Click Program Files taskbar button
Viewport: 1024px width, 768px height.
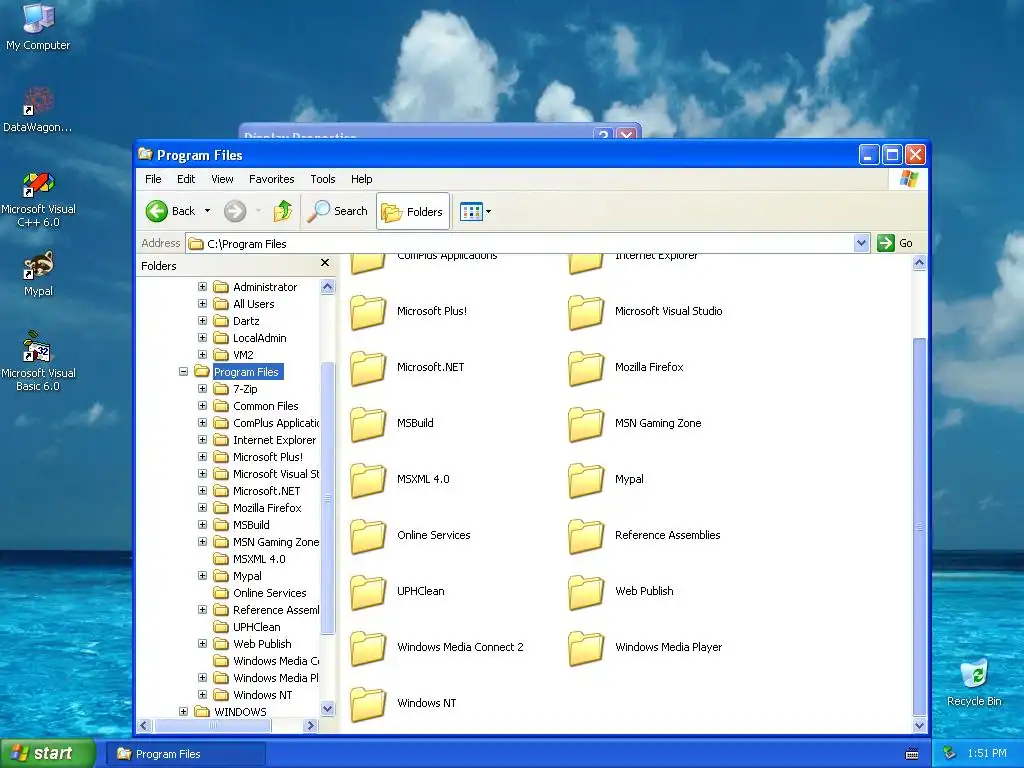coord(185,754)
